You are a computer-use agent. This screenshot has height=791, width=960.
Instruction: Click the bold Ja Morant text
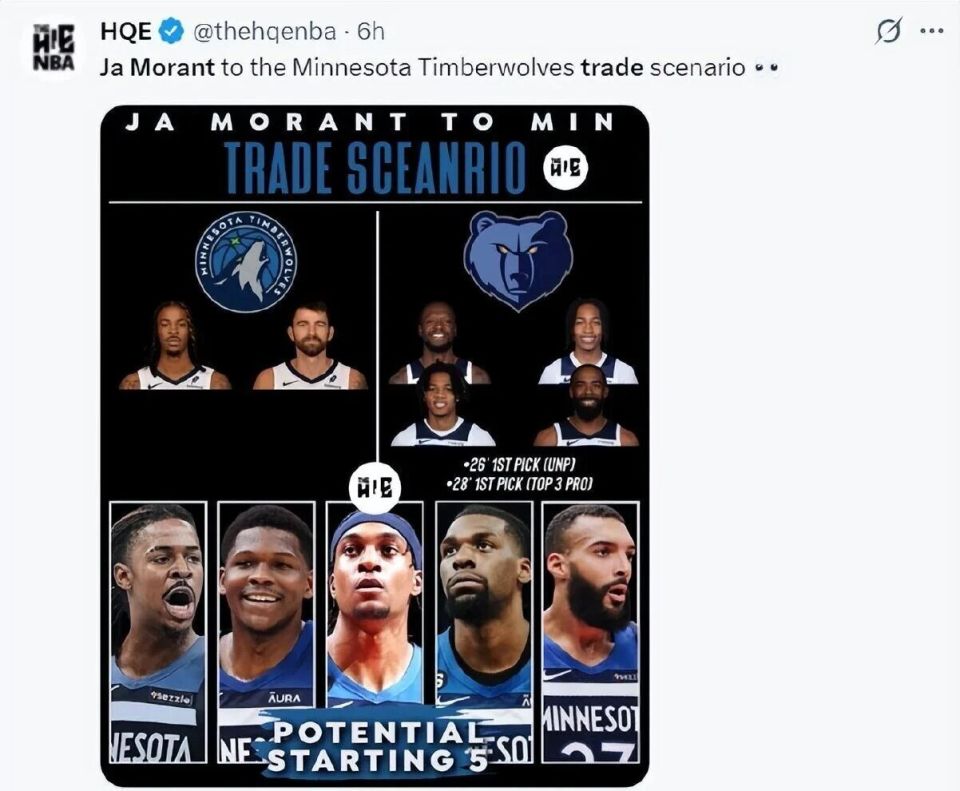[x=157, y=67]
